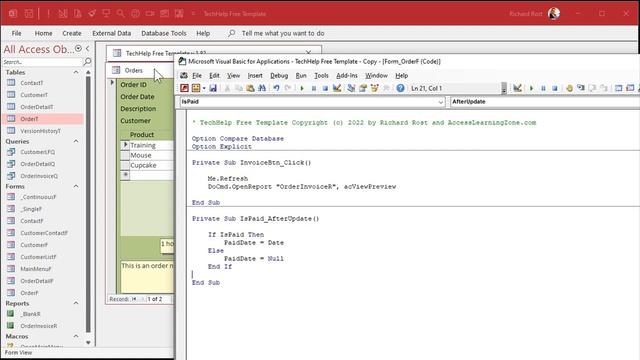Open the VBA editor Debug menu
Image resolution: width=640 pixels, height=360 pixels.
(x=279, y=76)
